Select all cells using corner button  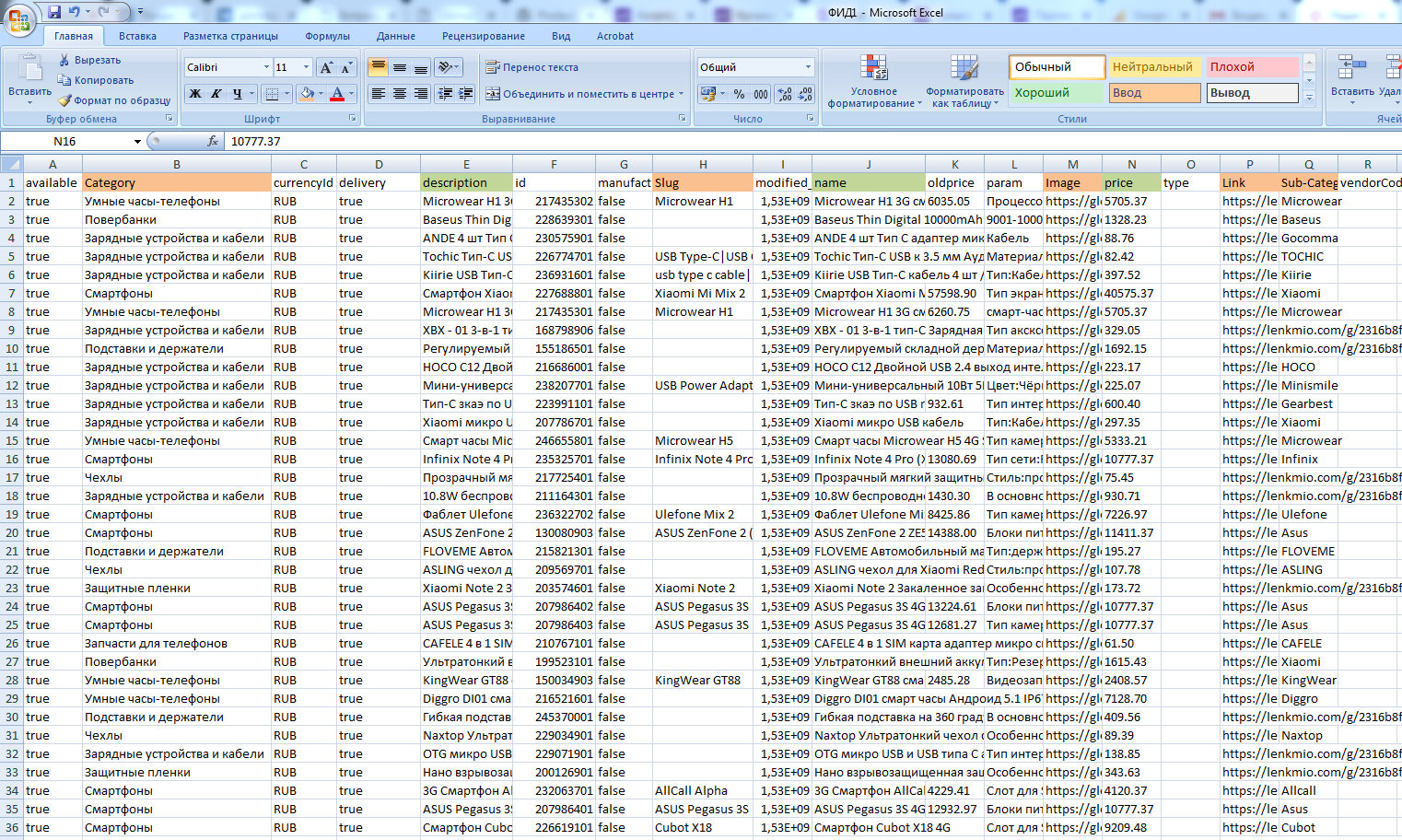click(x=11, y=164)
